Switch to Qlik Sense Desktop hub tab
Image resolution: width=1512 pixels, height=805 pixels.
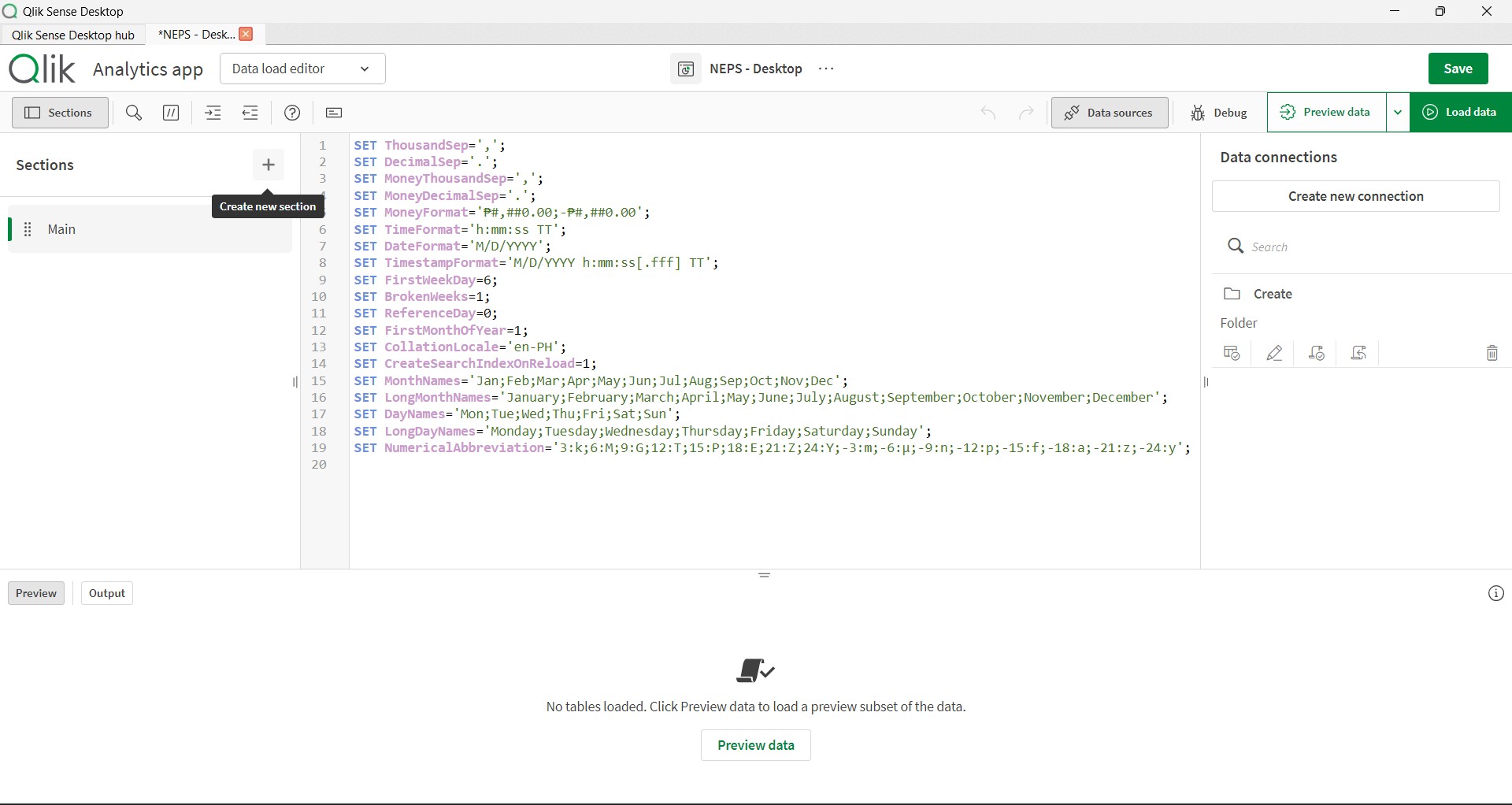coord(73,35)
